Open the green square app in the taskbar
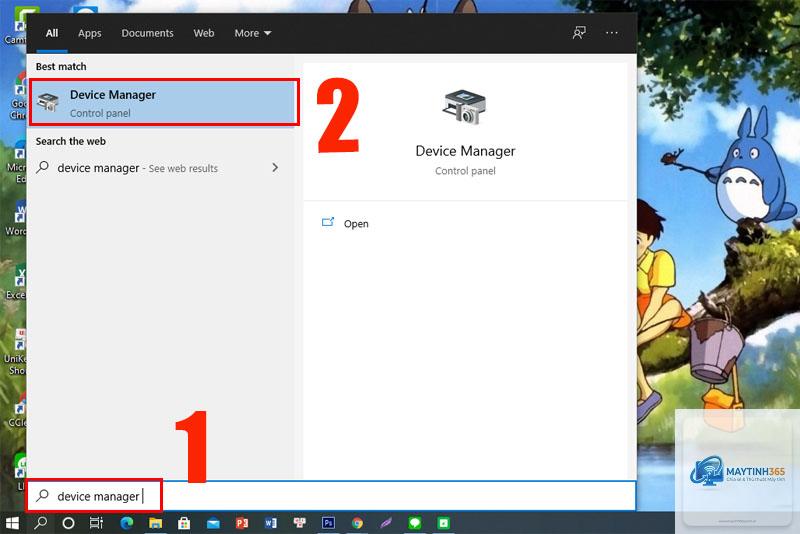This screenshot has height=534, width=800. click(x=444, y=523)
